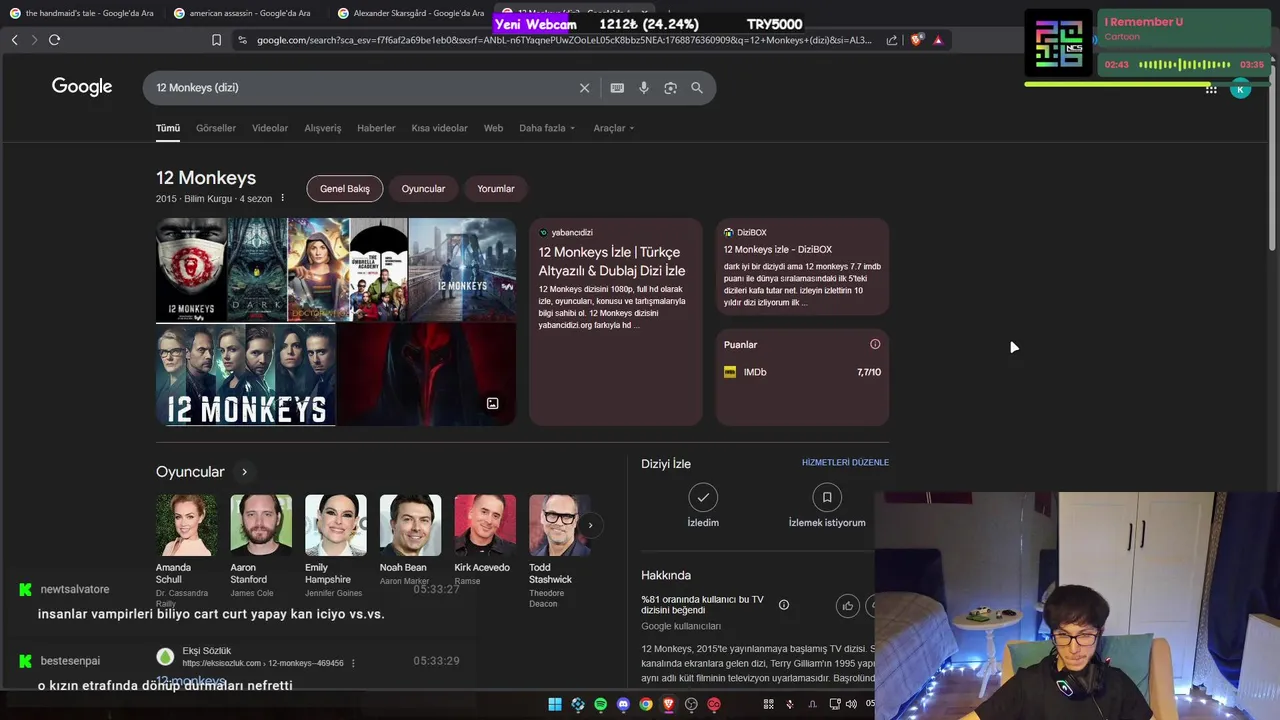
Task: Clear the search box with the X icon
Action: pos(585,88)
